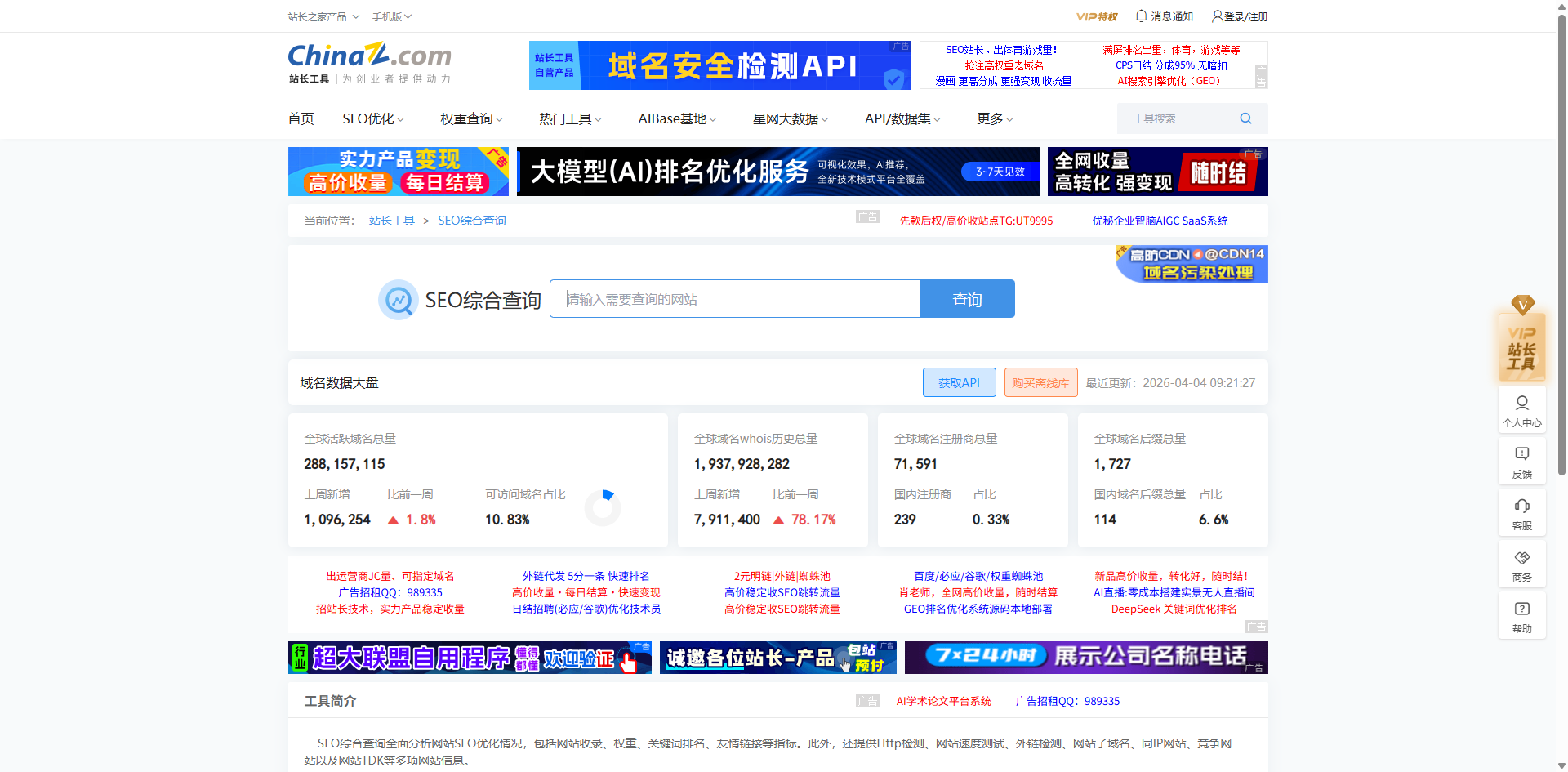This screenshot has height=772, width=1568.
Task: Click the search magnifier in the 工具搜索 box
Action: [x=1245, y=118]
